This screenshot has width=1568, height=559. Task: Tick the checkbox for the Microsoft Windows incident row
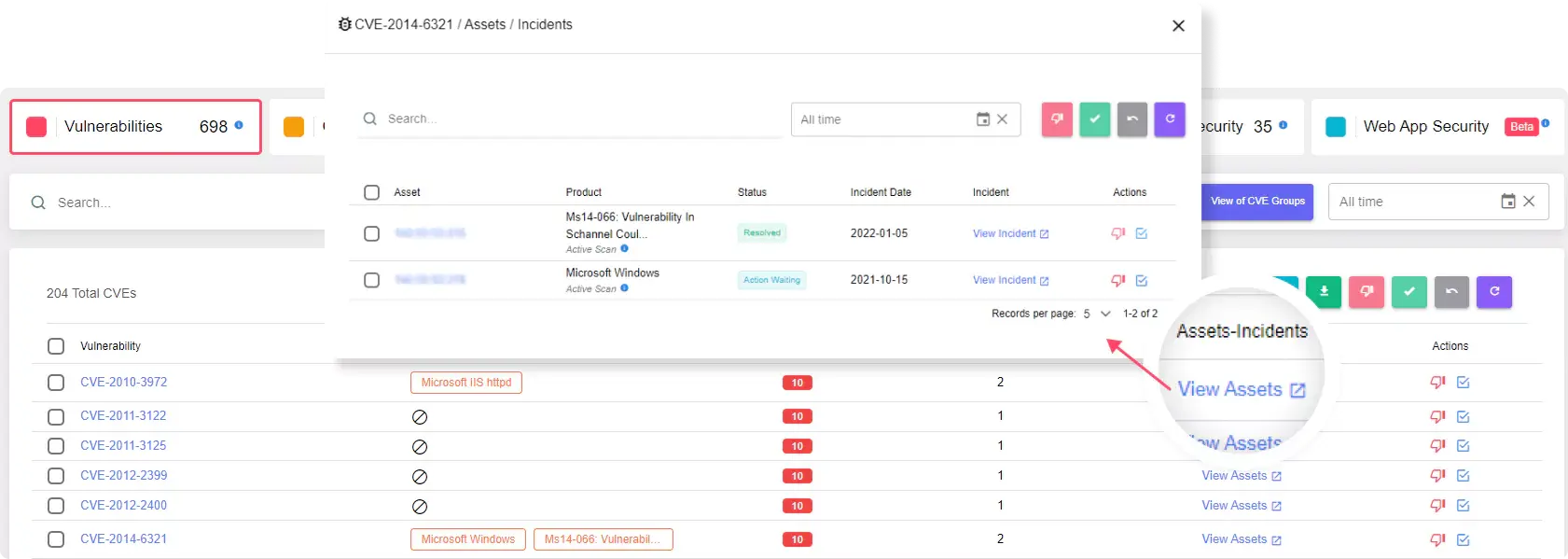(371, 280)
